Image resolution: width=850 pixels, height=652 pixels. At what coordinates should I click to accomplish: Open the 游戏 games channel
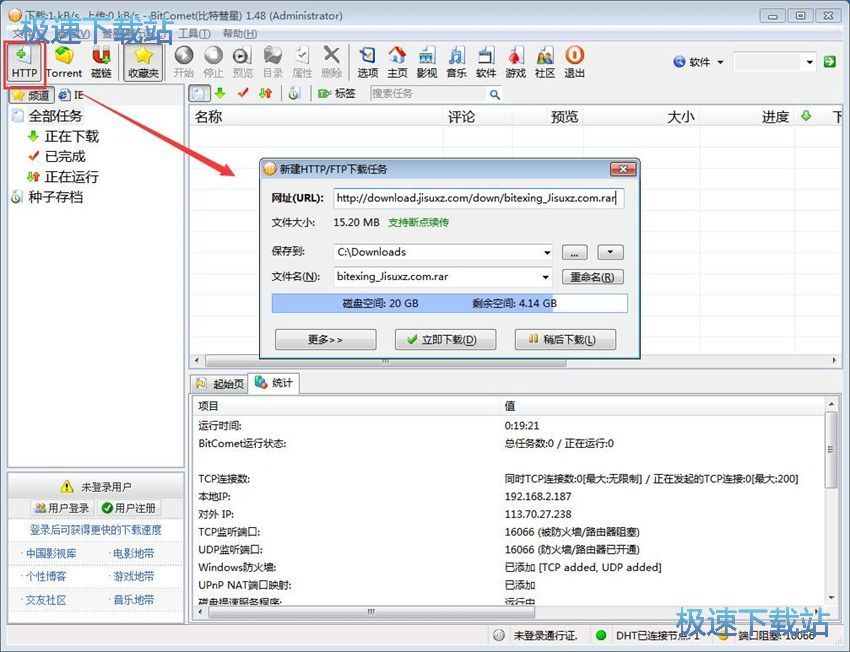tap(516, 62)
